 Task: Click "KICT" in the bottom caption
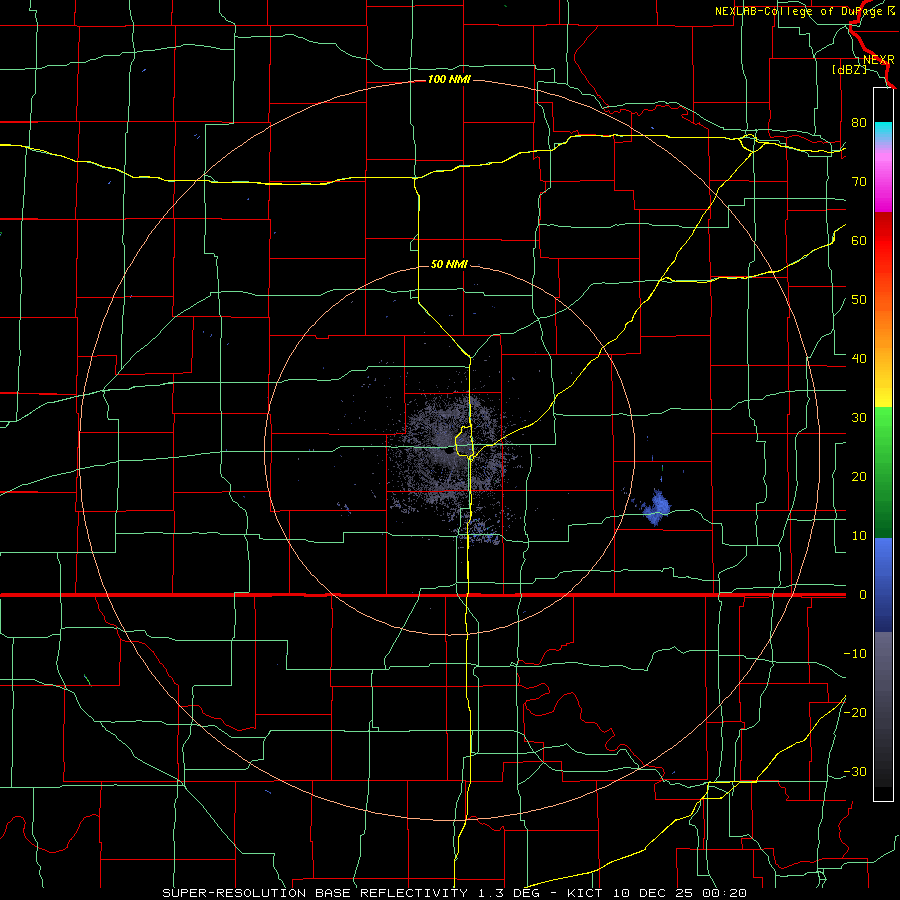point(585,893)
